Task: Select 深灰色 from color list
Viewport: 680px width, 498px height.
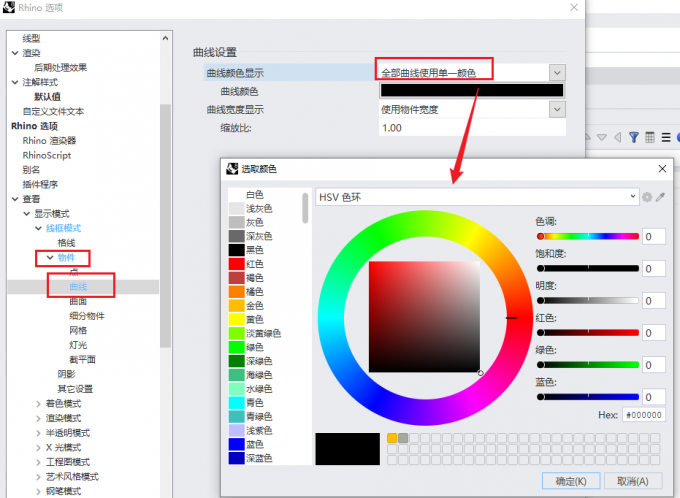Action: pyautogui.click(x=259, y=236)
